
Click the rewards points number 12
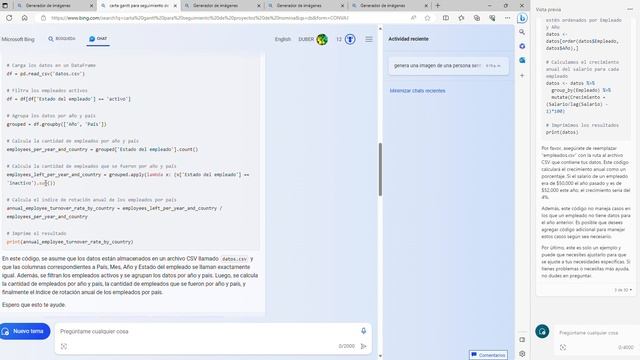pos(339,39)
